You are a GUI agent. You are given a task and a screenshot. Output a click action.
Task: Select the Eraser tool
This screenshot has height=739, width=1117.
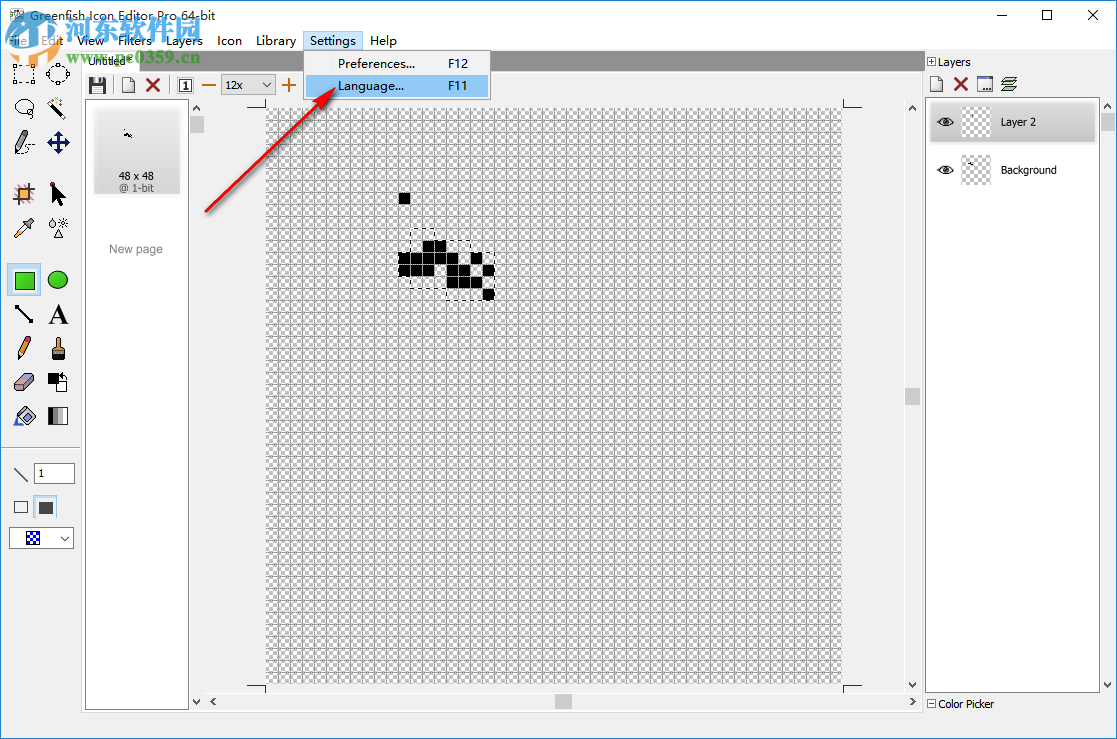tap(24, 382)
